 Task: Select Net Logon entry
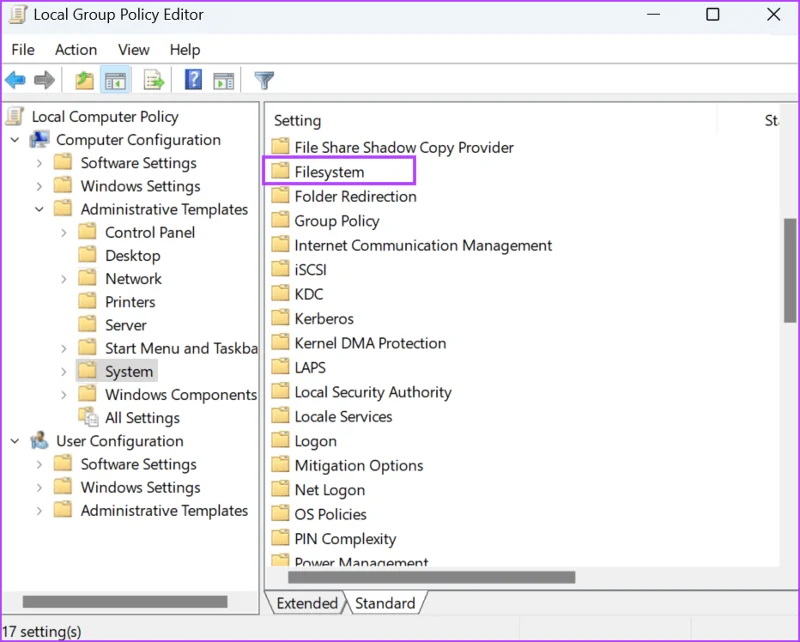tap(330, 490)
